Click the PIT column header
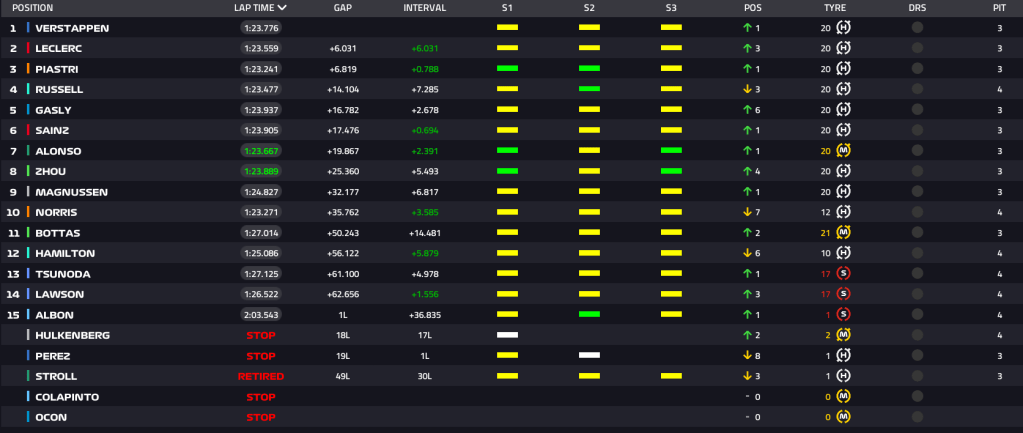 [1000, 8]
